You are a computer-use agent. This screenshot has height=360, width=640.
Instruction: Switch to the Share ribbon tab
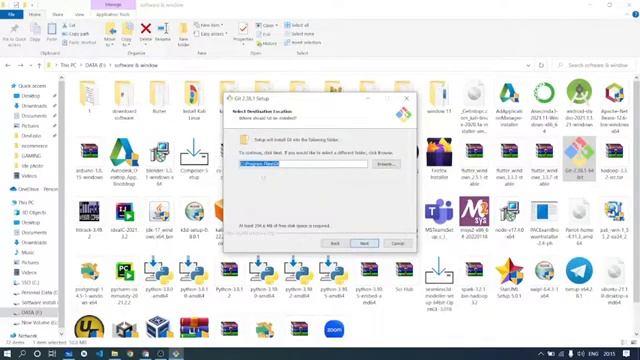[x=58, y=14]
